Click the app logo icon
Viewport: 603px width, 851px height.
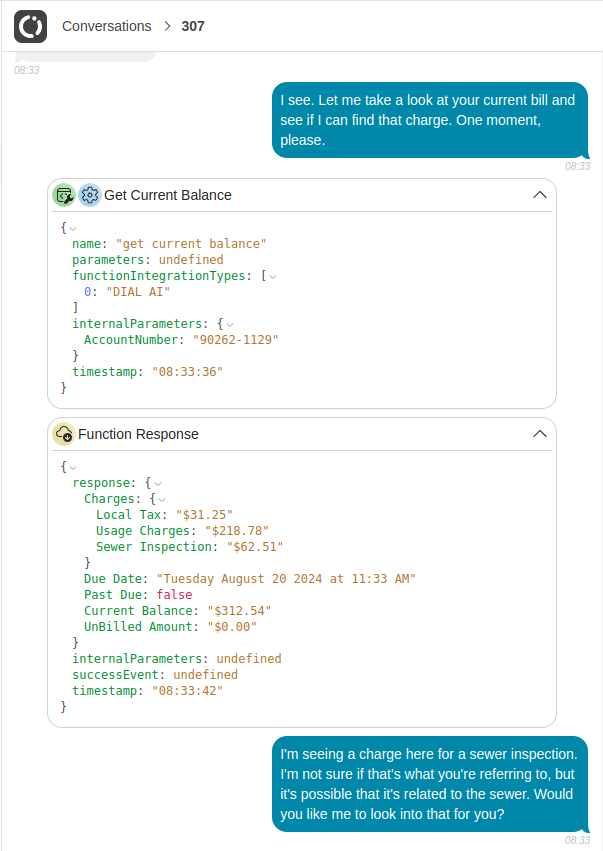(30, 27)
